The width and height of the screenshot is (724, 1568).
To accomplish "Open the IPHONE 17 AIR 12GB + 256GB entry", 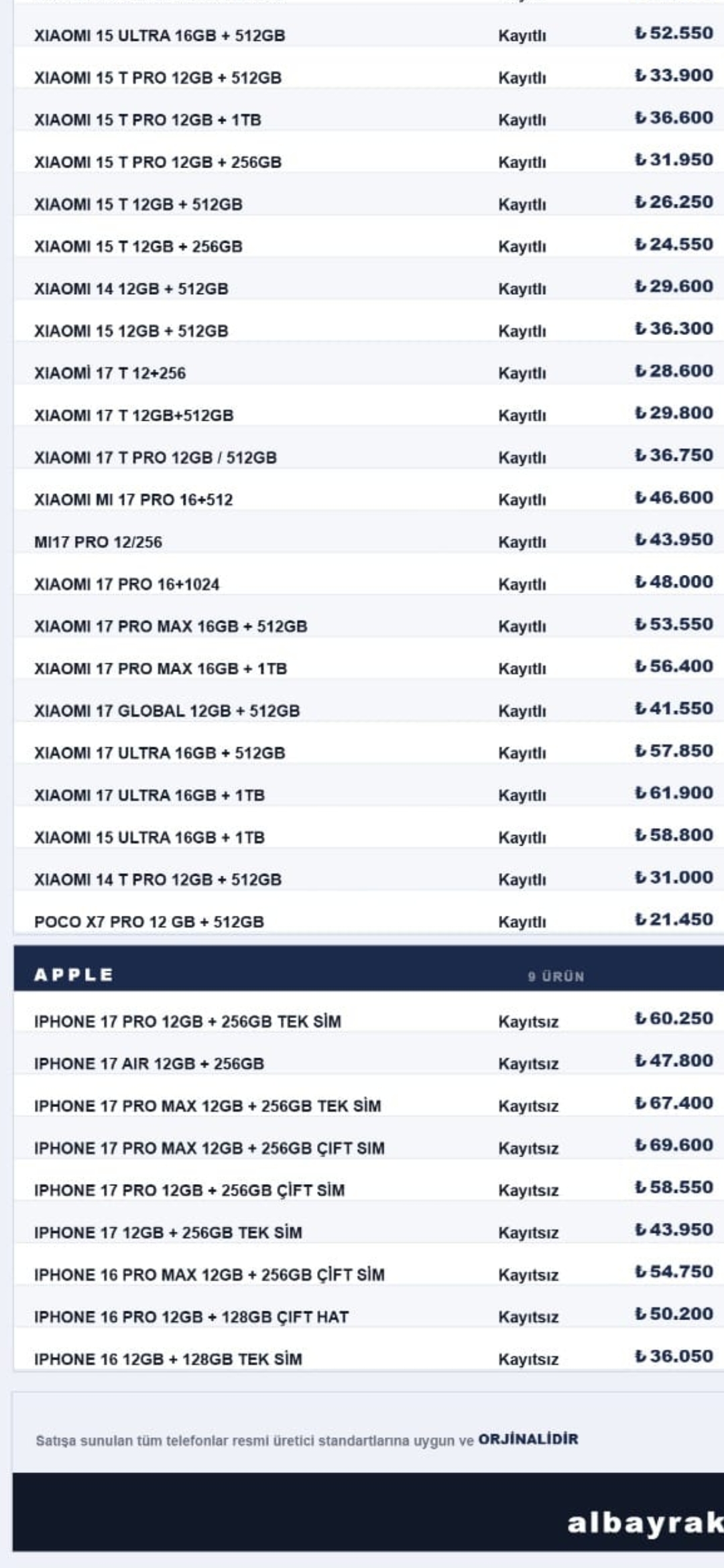I will tap(369, 1063).
